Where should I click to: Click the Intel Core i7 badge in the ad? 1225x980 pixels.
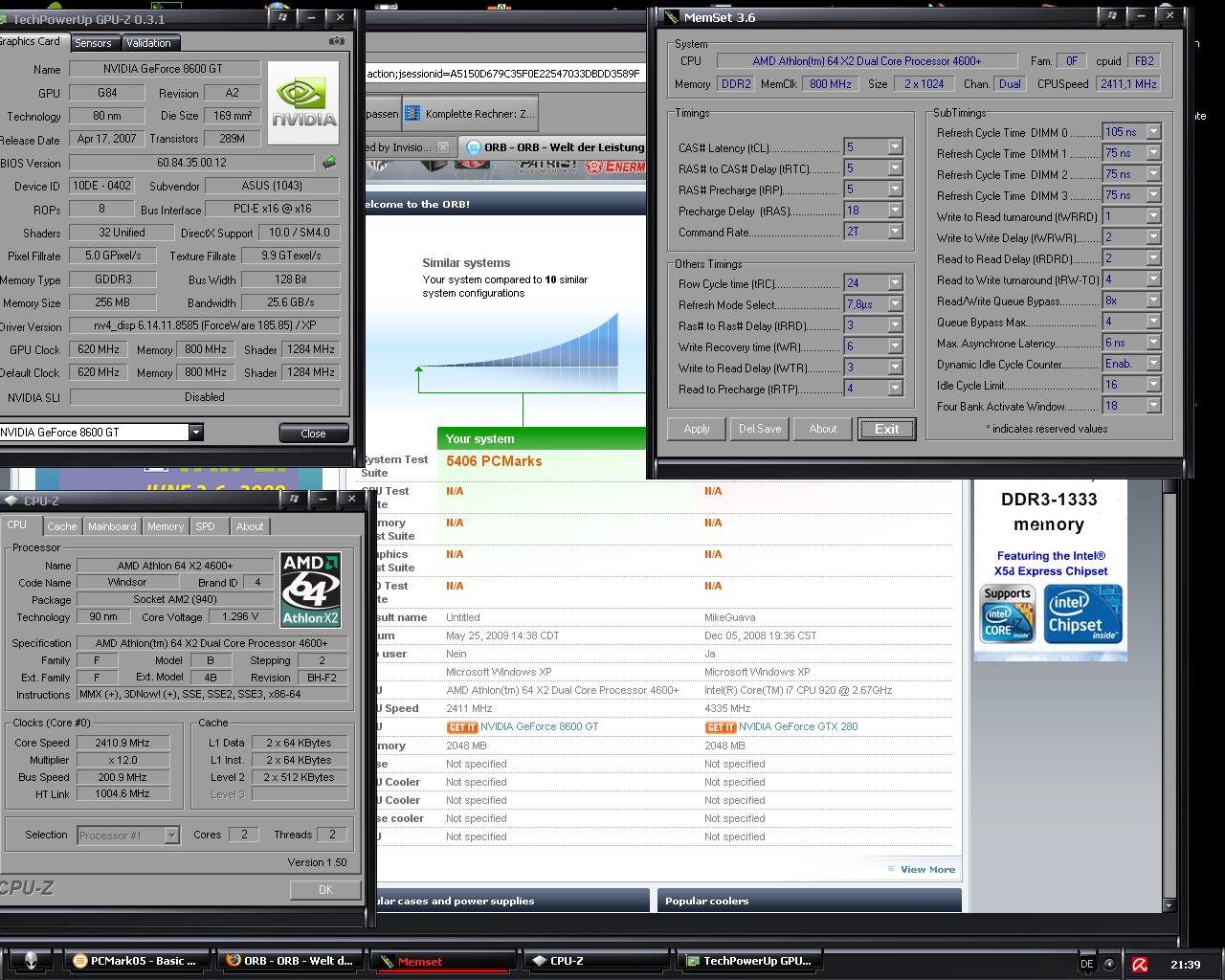click(1008, 613)
